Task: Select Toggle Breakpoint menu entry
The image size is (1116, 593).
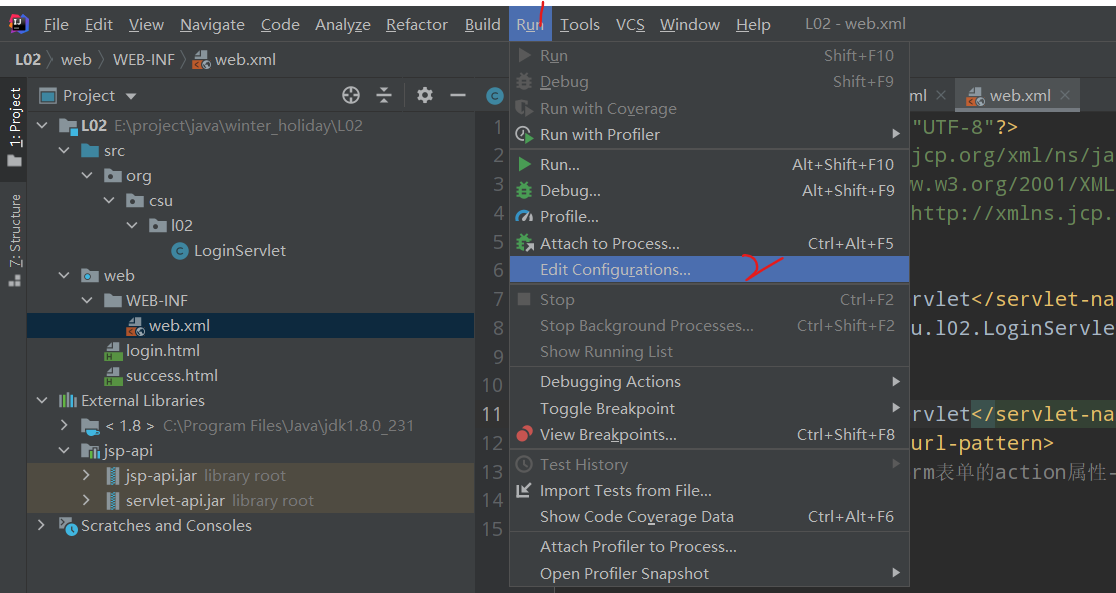Action: pos(710,409)
